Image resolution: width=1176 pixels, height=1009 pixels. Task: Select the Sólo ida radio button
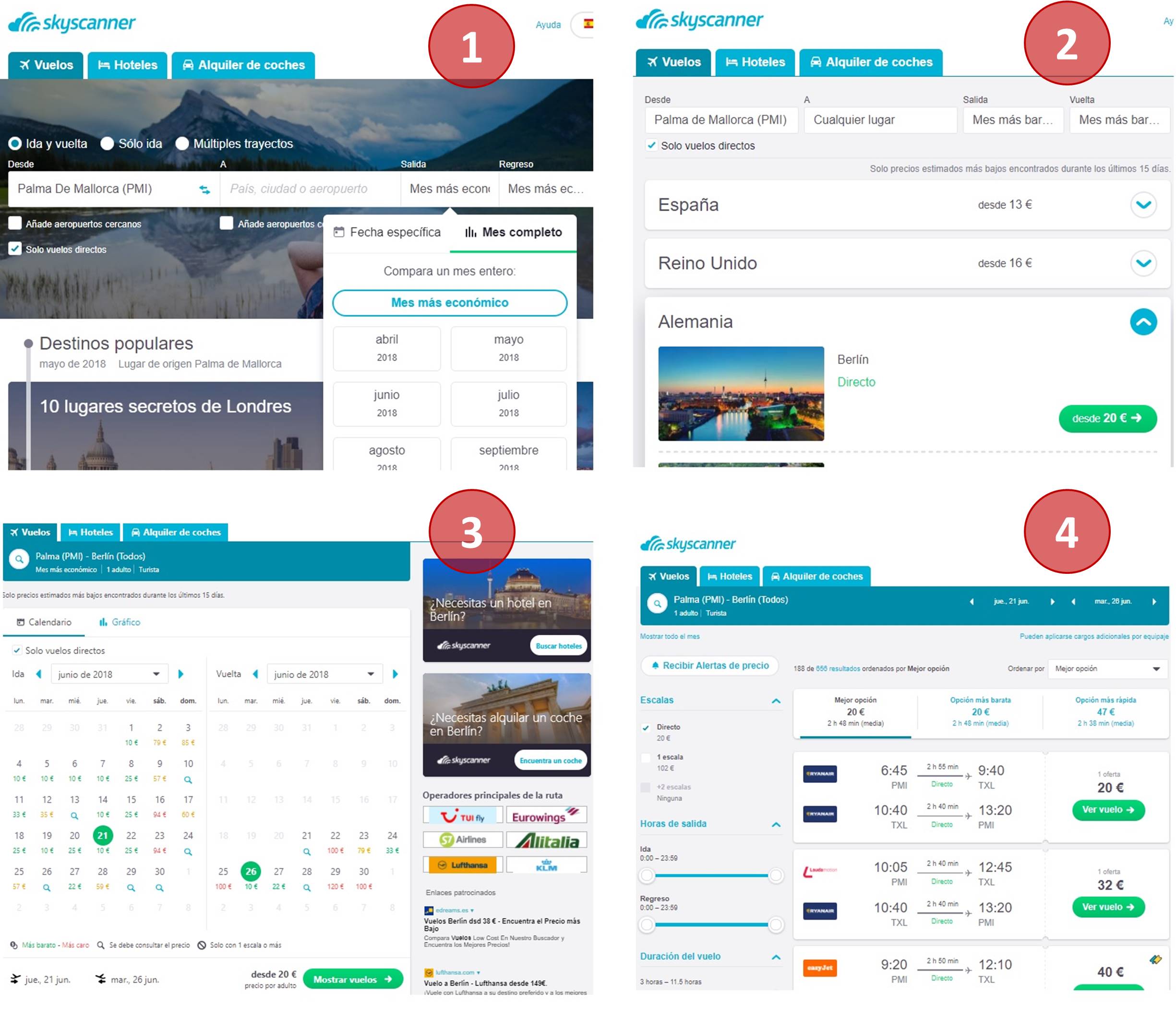pos(107,143)
